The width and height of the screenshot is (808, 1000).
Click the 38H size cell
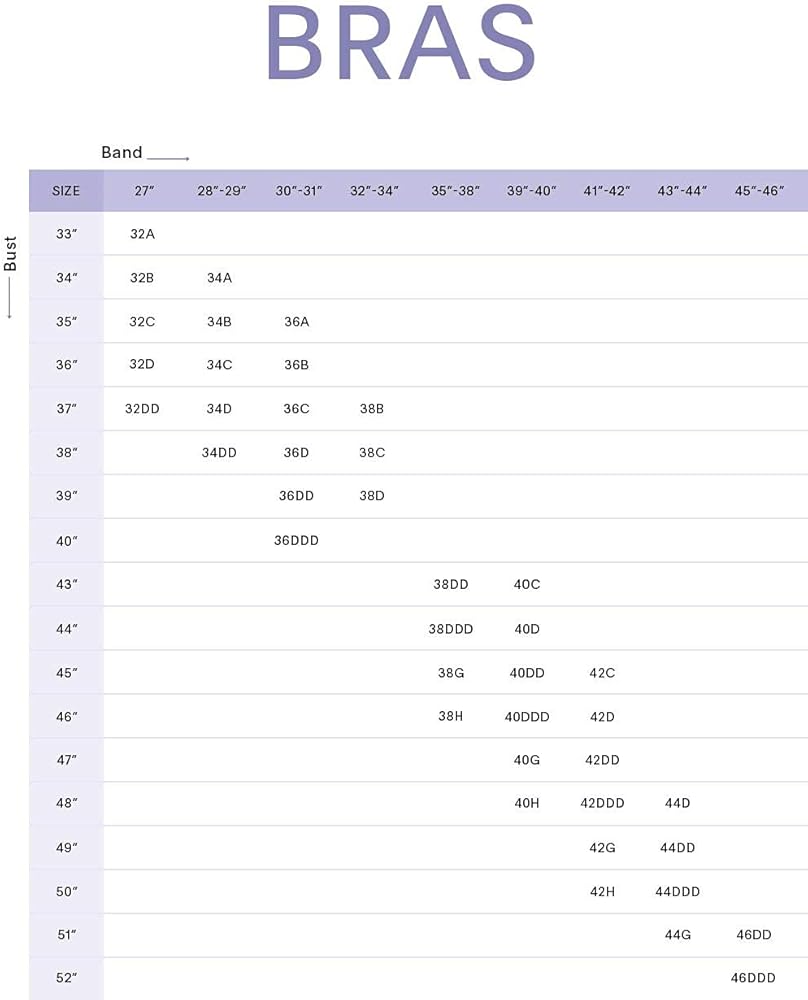coord(450,717)
